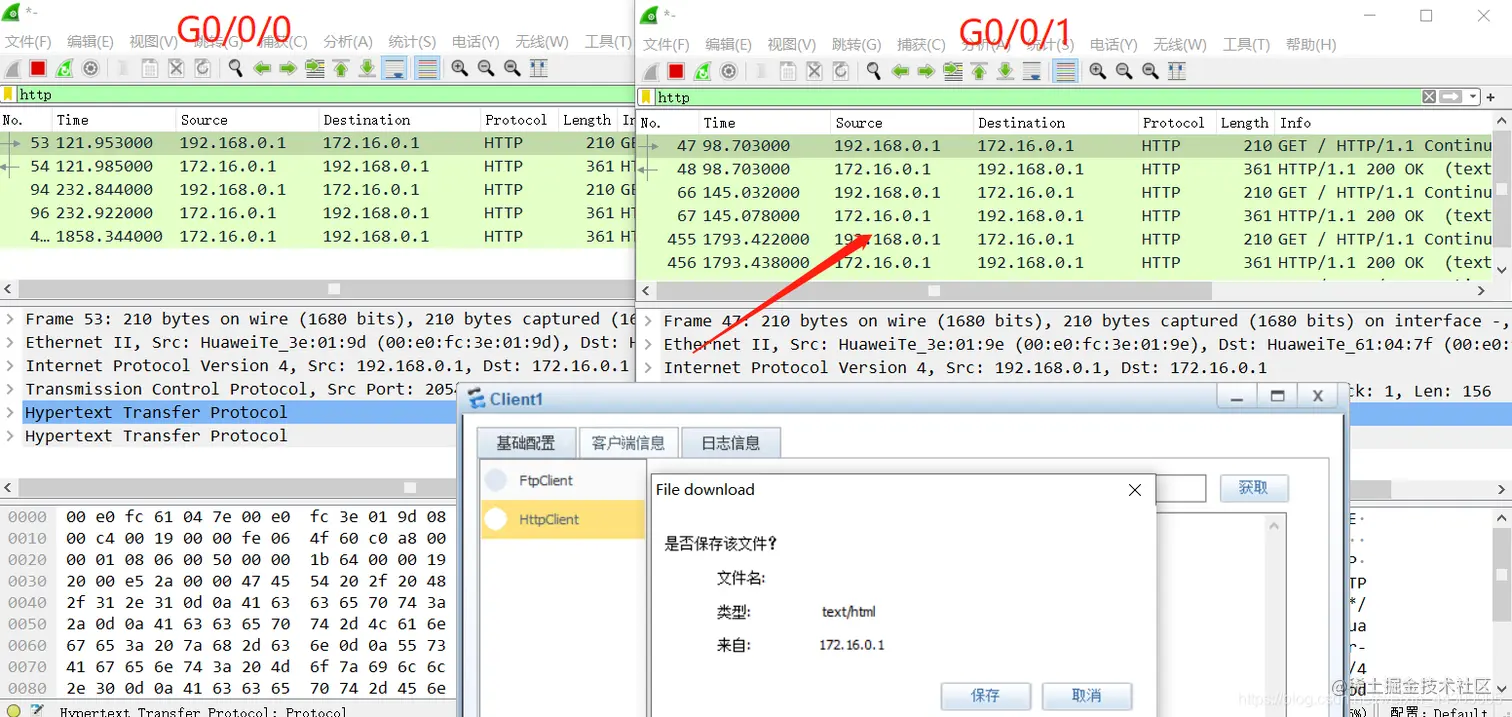Click G0/0/1 packet list horizontal scrollbar

934,290
